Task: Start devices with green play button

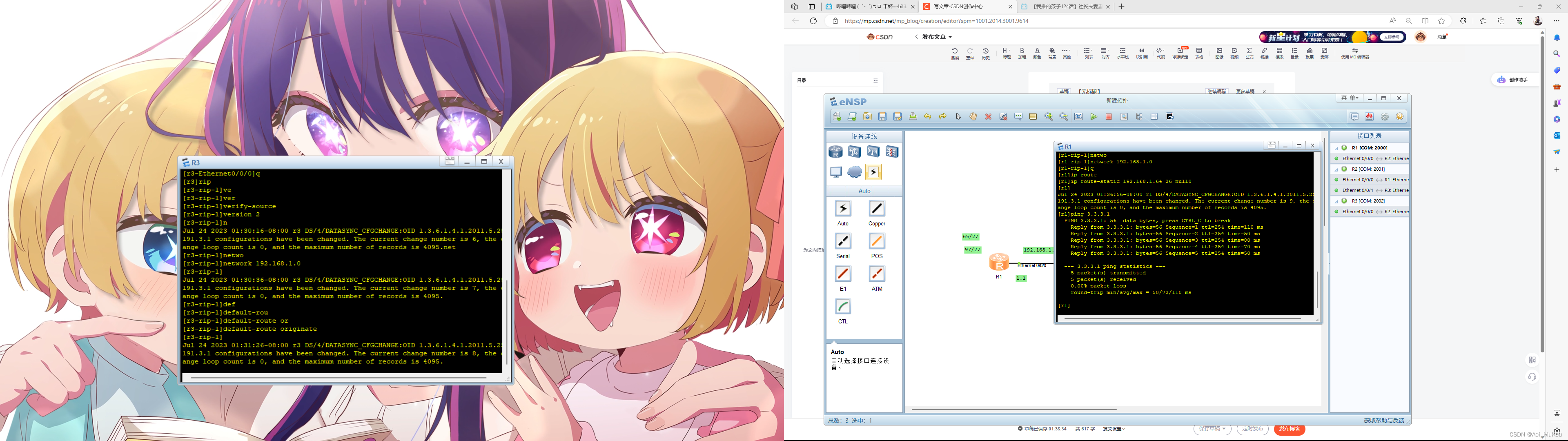Action: (x=1094, y=117)
